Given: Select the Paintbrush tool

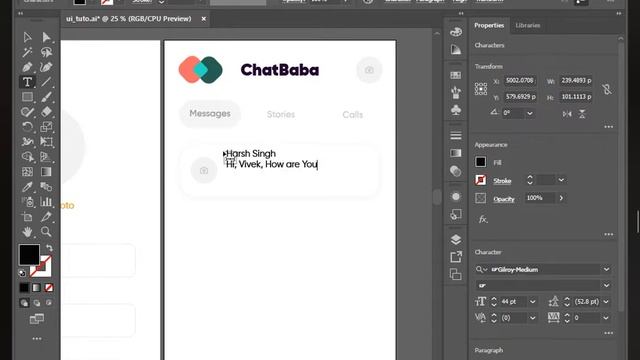Looking at the screenshot, I should coord(46,97).
